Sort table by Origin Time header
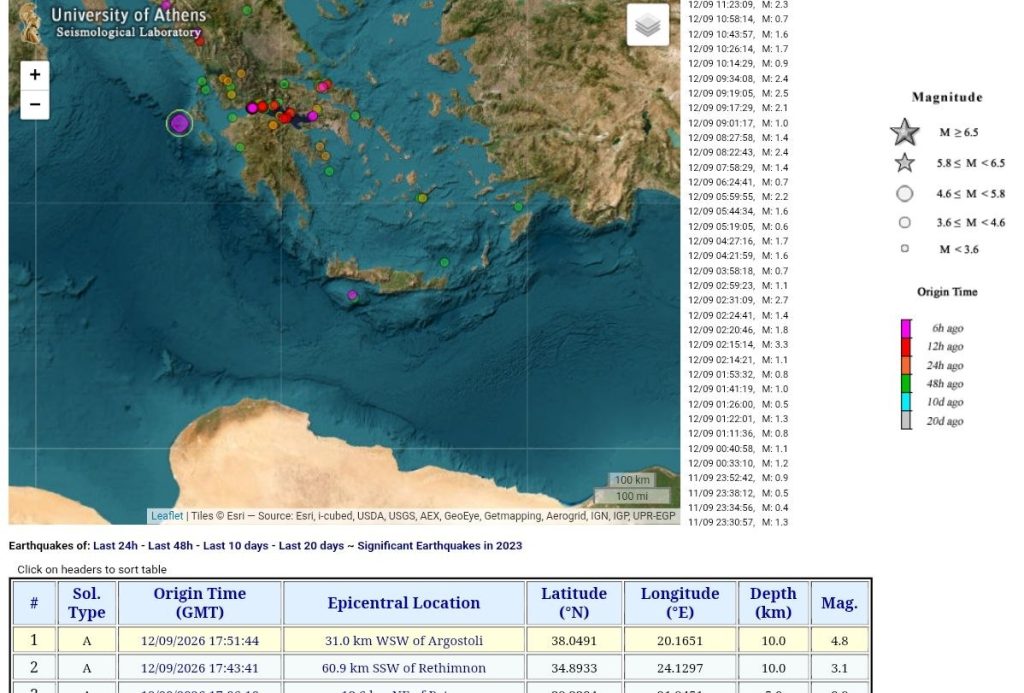The width and height of the screenshot is (1024, 693). (x=200, y=603)
